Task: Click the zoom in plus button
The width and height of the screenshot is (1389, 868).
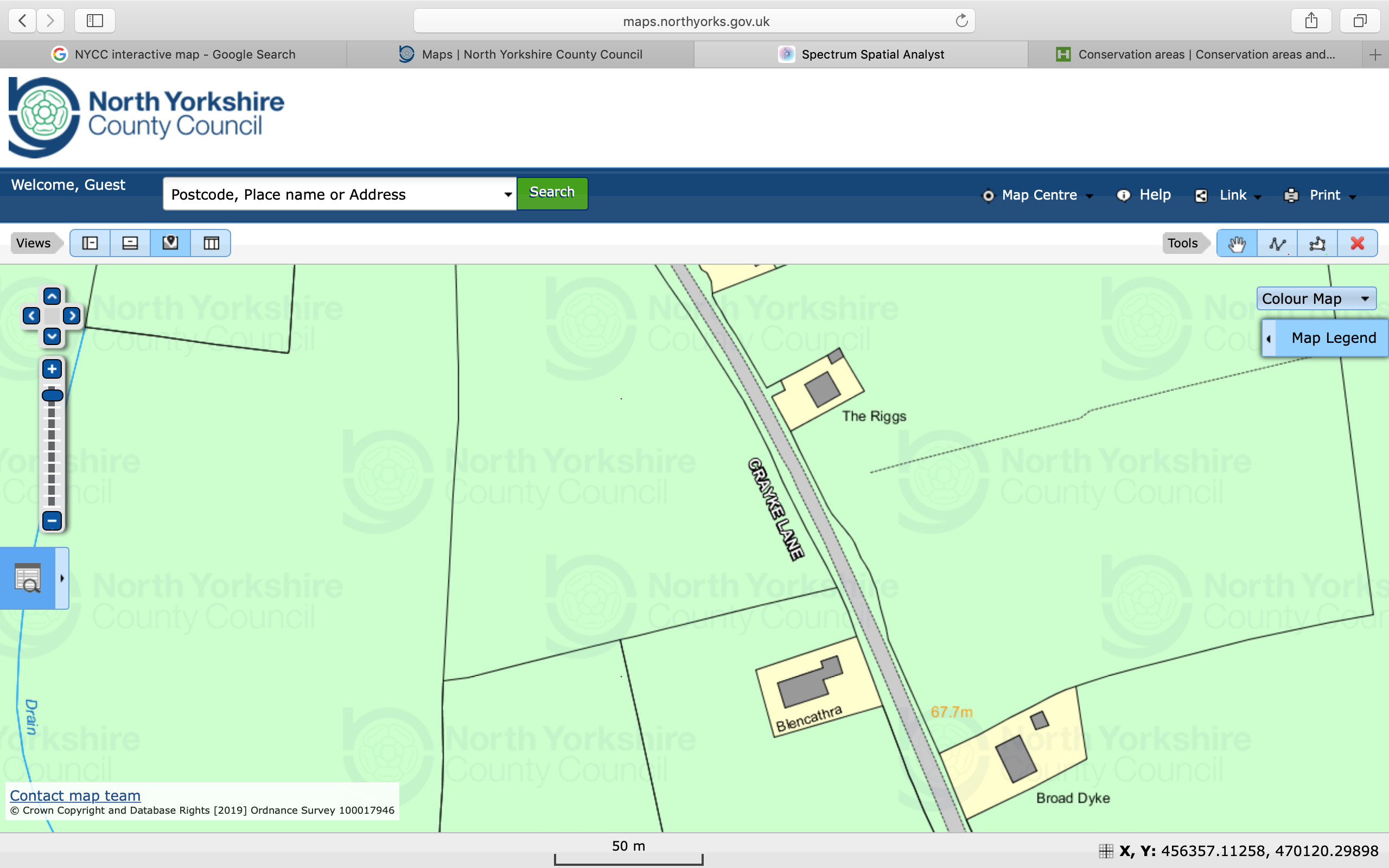Action: [52, 369]
